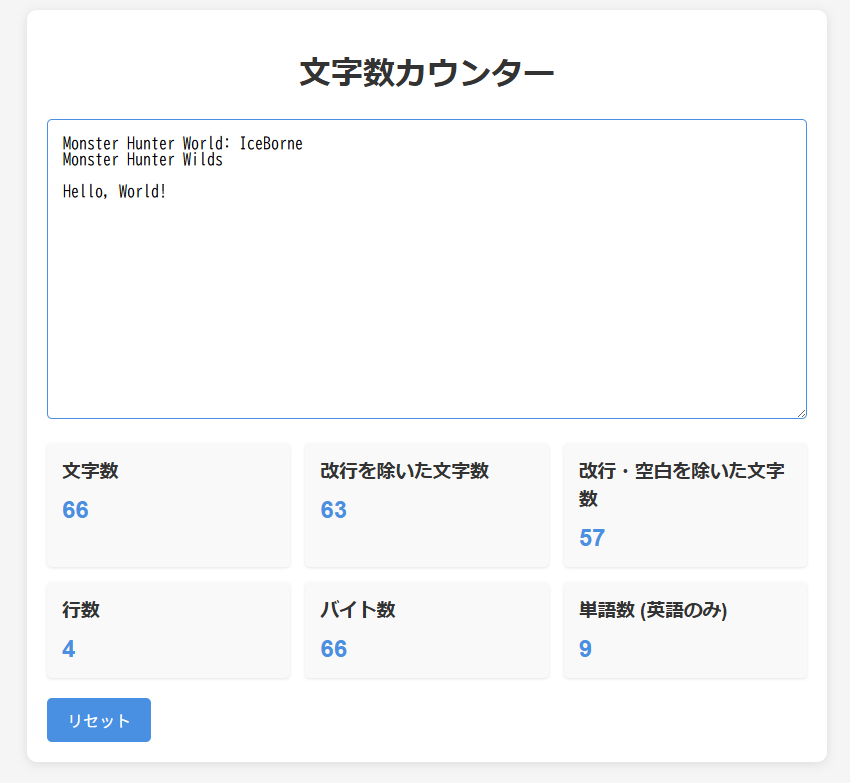This screenshot has height=783, width=850.
Task: Click the 文字数 label
Action: point(91,471)
